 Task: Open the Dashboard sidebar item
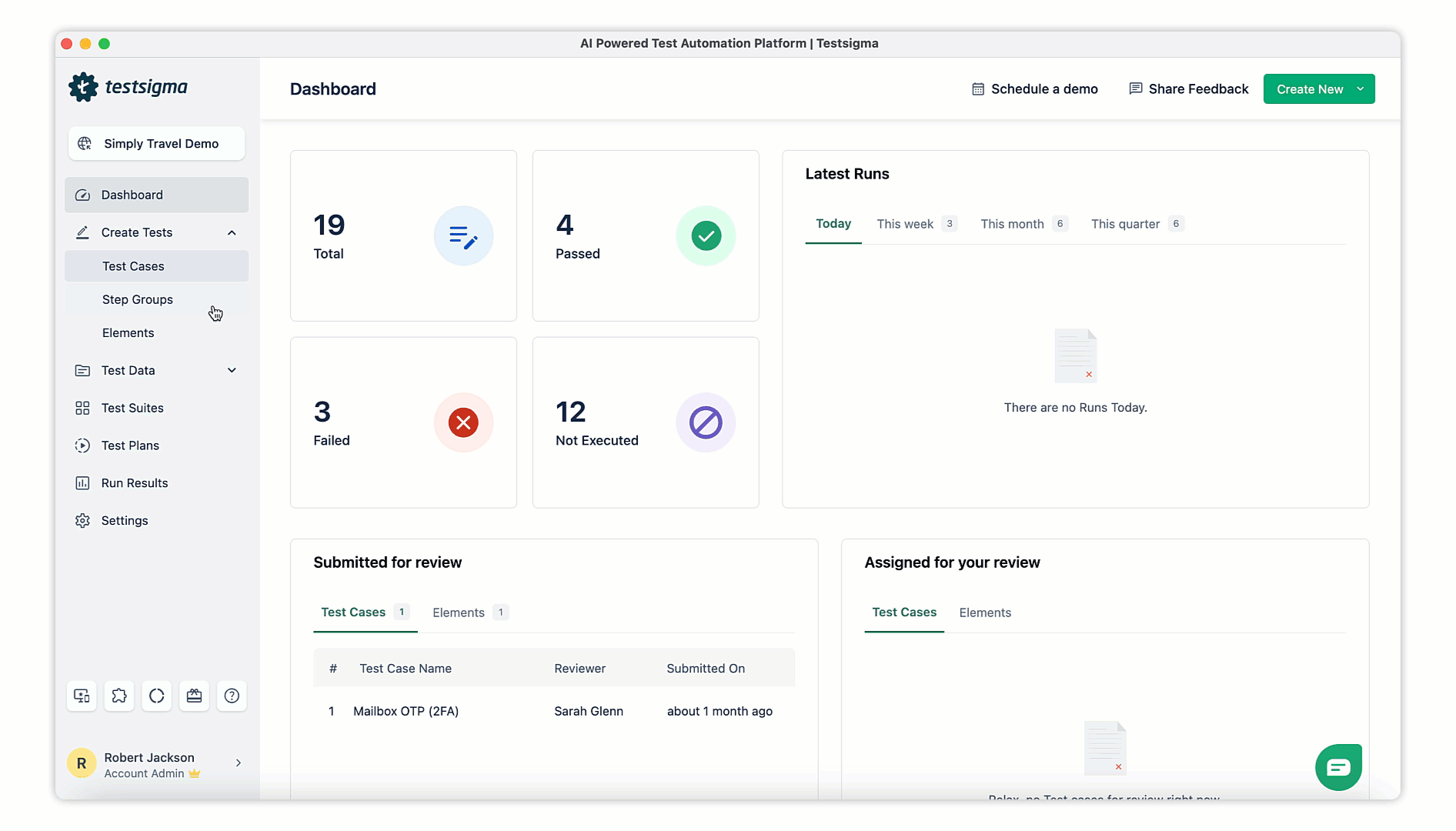(x=156, y=195)
